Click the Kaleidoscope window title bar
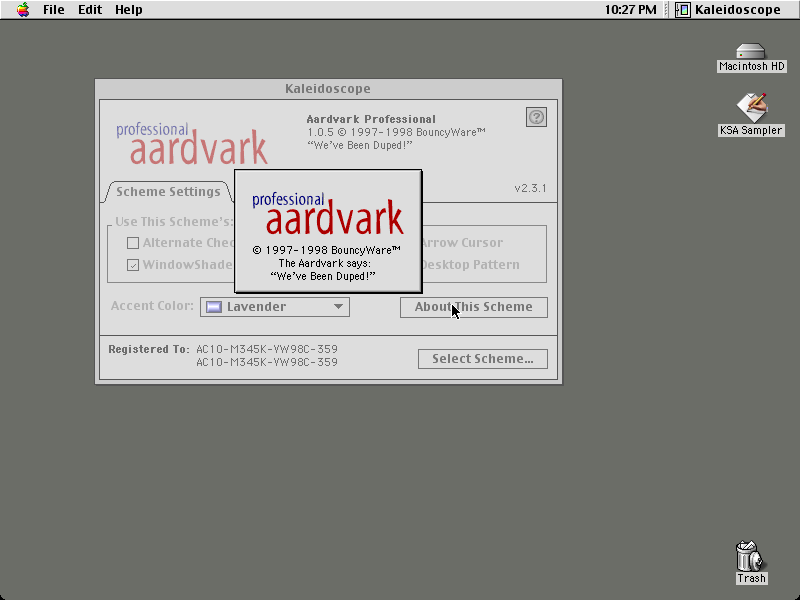Image resolution: width=800 pixels, height=600 pixels. tap(328, 89)
